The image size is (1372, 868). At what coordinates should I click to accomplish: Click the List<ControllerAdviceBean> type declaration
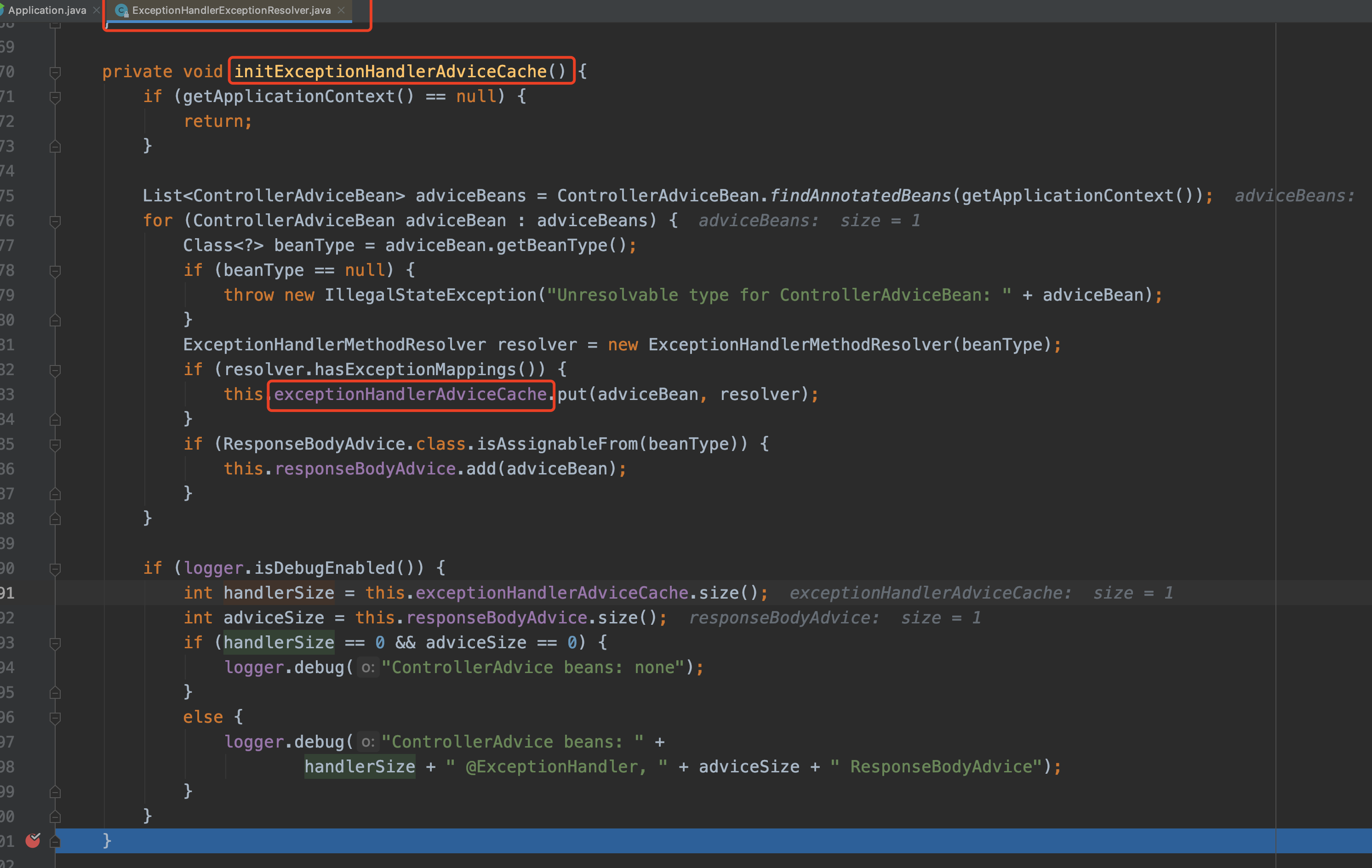click(x=274, y=195)
